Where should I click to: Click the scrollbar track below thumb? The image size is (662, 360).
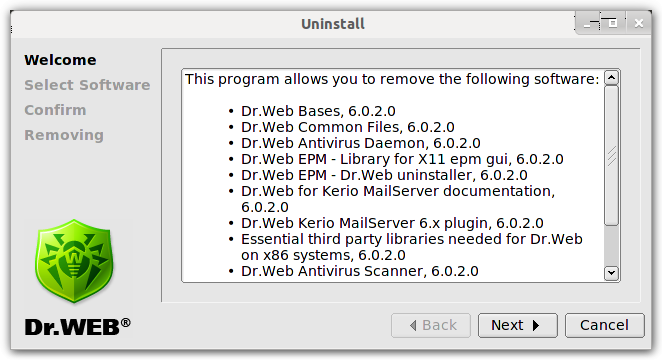(611, 246)
